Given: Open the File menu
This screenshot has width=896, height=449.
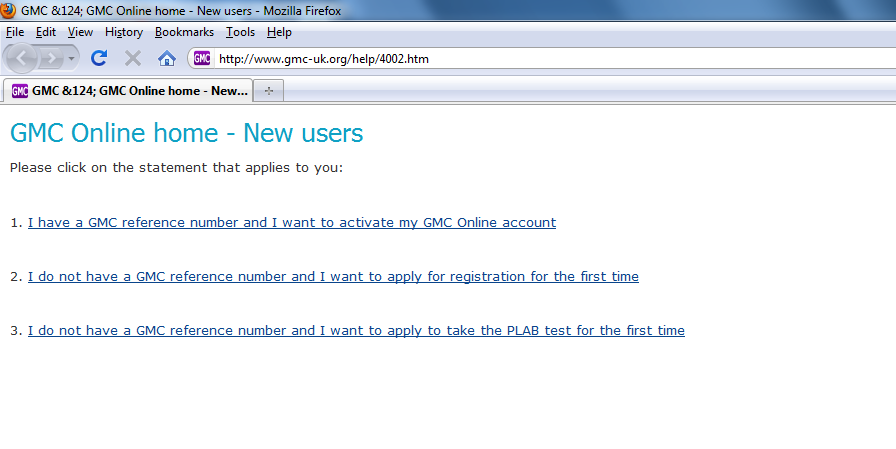Looking at the screenshot, I should 15,32.
